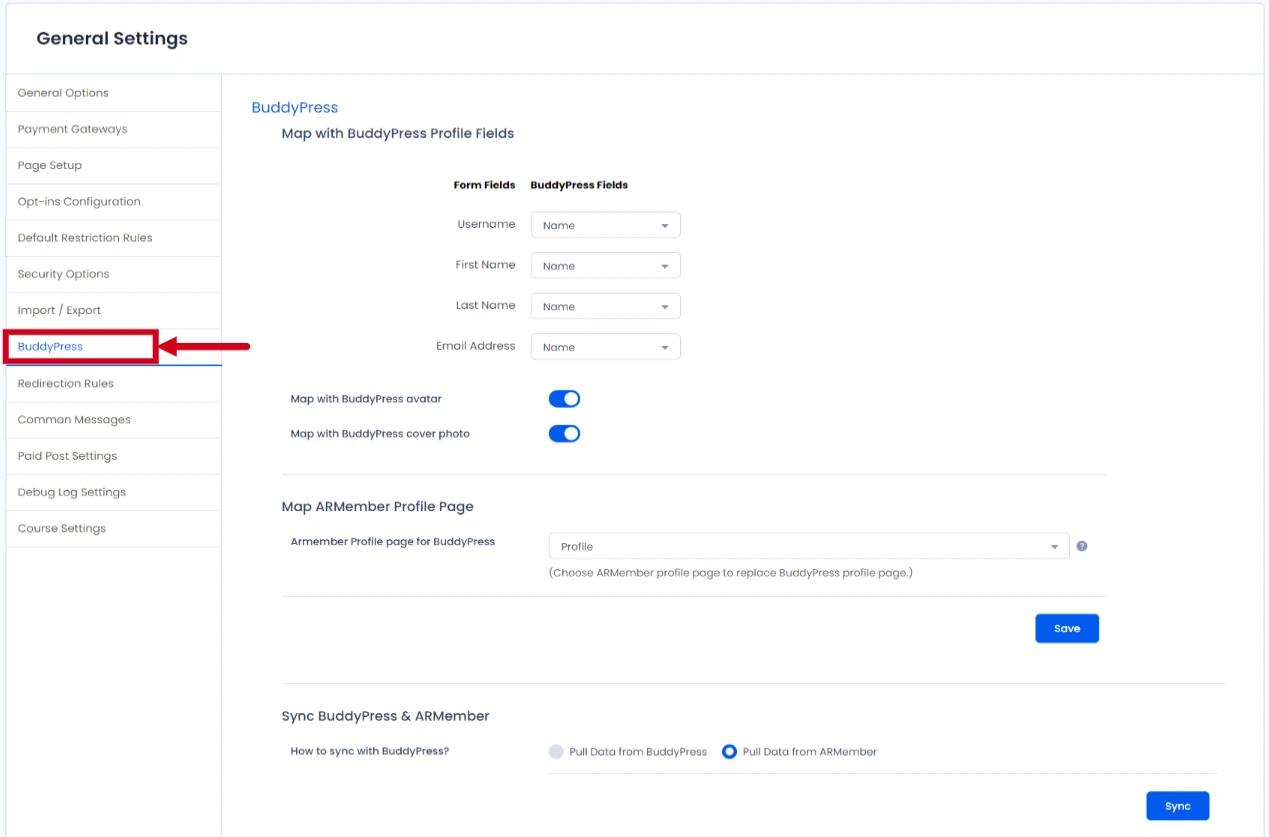Click the 'Form Fields' column header
The image size is (1269, 837).
tap(485, 185)
